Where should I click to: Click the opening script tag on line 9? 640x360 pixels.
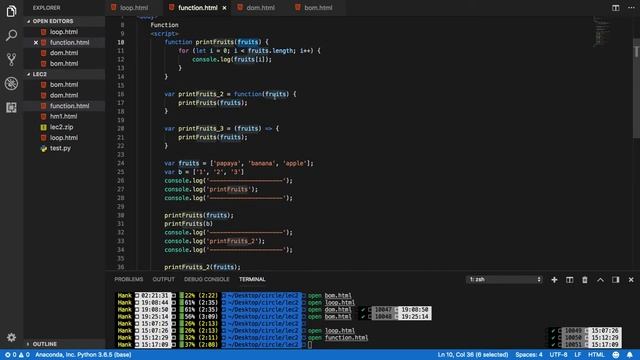(x=164, y=34)
